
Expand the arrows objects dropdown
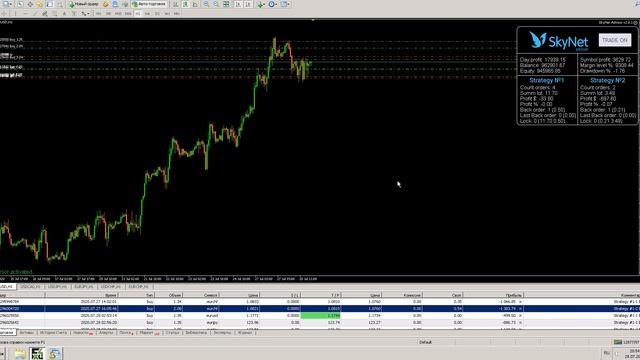88,13
